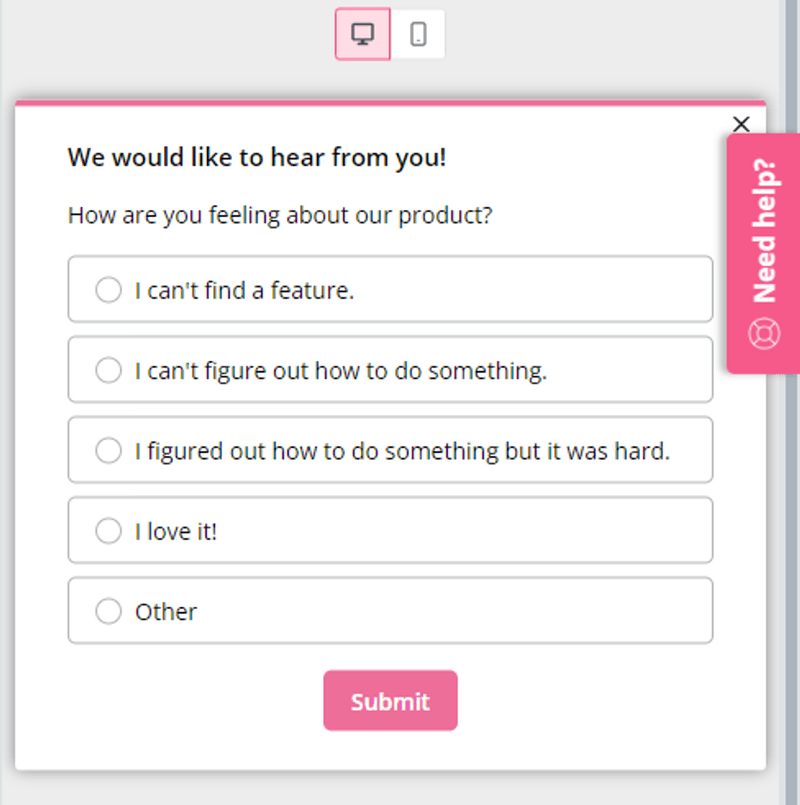800x805 pixels.
Task: Click the question "How are you feeling about our product?"
Action: [280, 215]
